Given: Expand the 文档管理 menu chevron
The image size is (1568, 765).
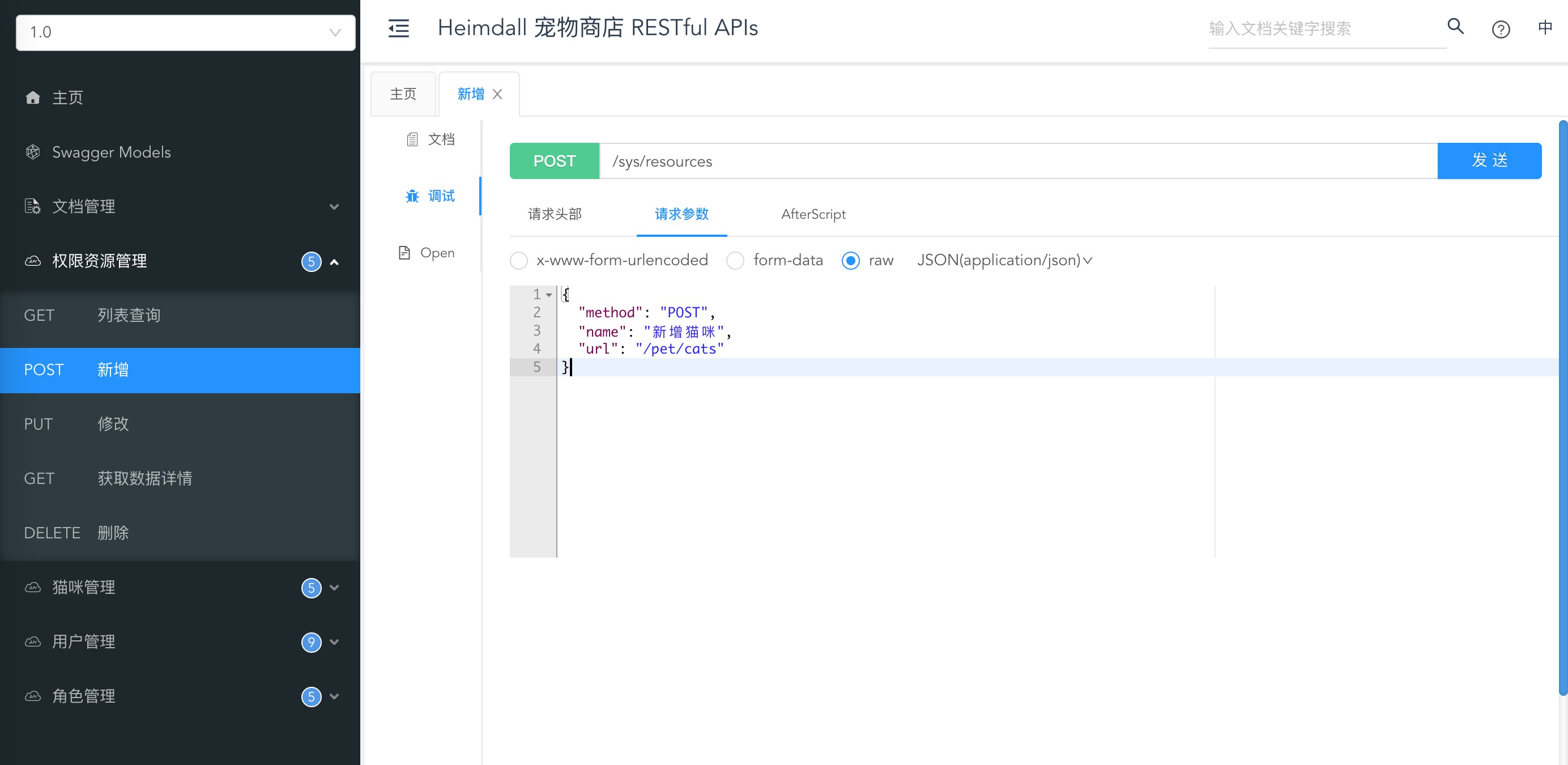Looking at the screenshot, I should [x=334, y=207].
